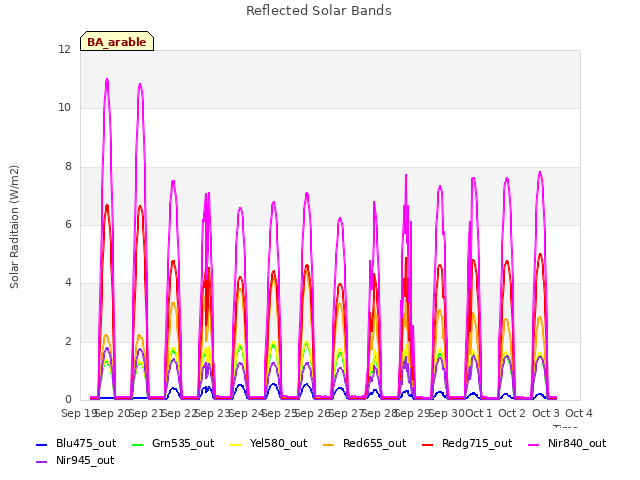Click the orange Red655_out legend swatch
The image size is (640, 480).
pos(329,444)
